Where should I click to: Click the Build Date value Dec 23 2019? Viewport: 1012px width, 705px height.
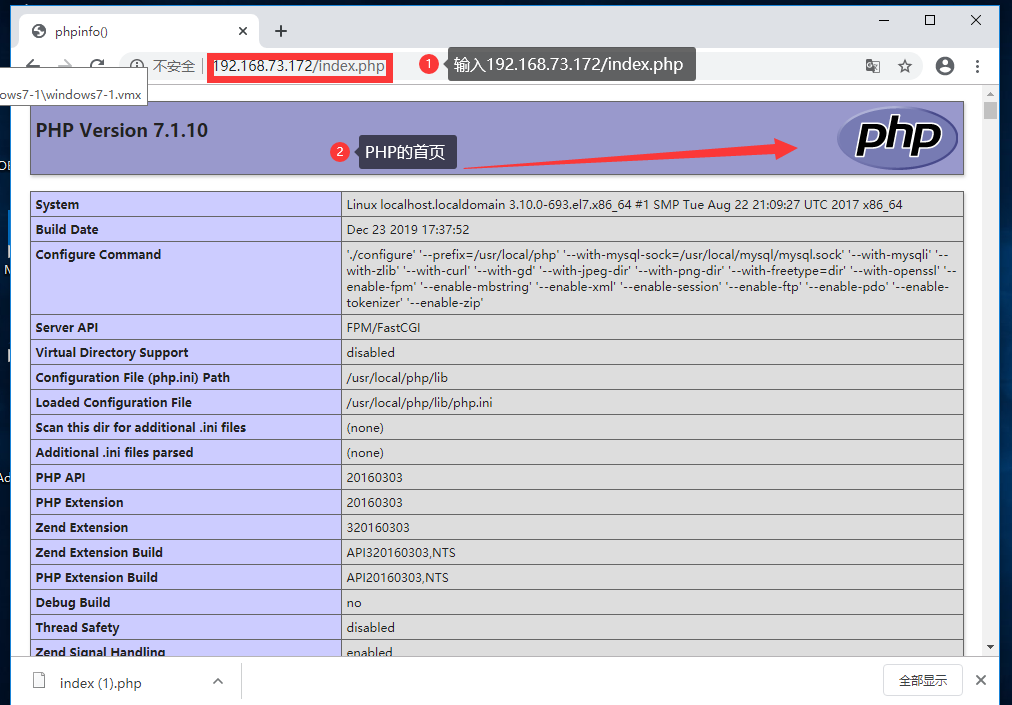[x=408, y=230]
